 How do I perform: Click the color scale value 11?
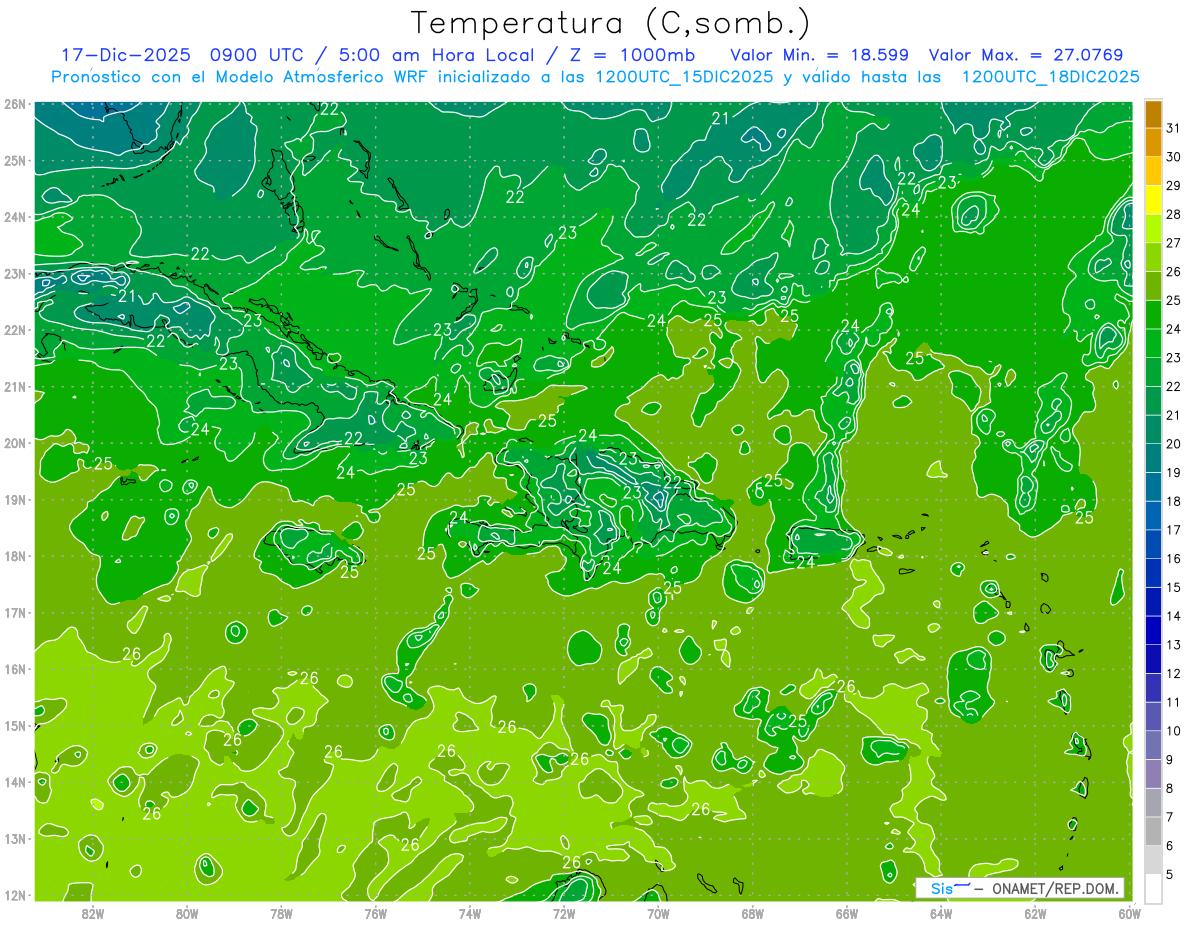pos(1174,702)
